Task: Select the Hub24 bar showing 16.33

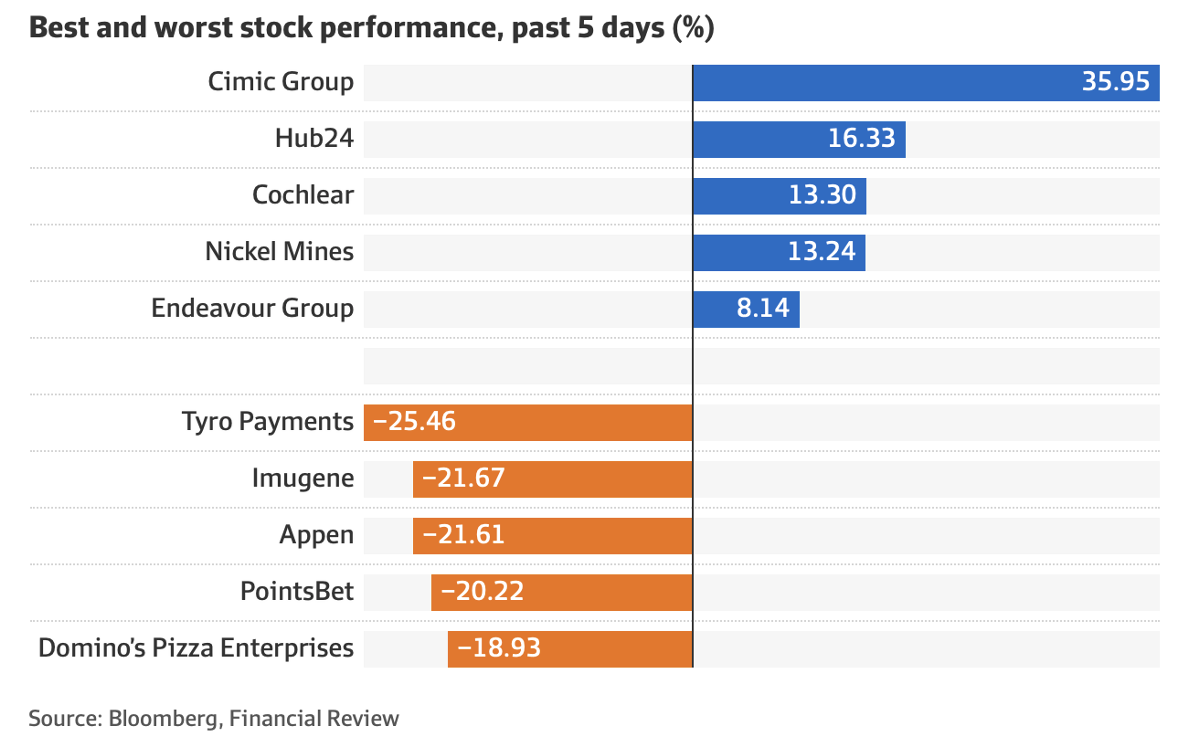Action: pos(799,138)
